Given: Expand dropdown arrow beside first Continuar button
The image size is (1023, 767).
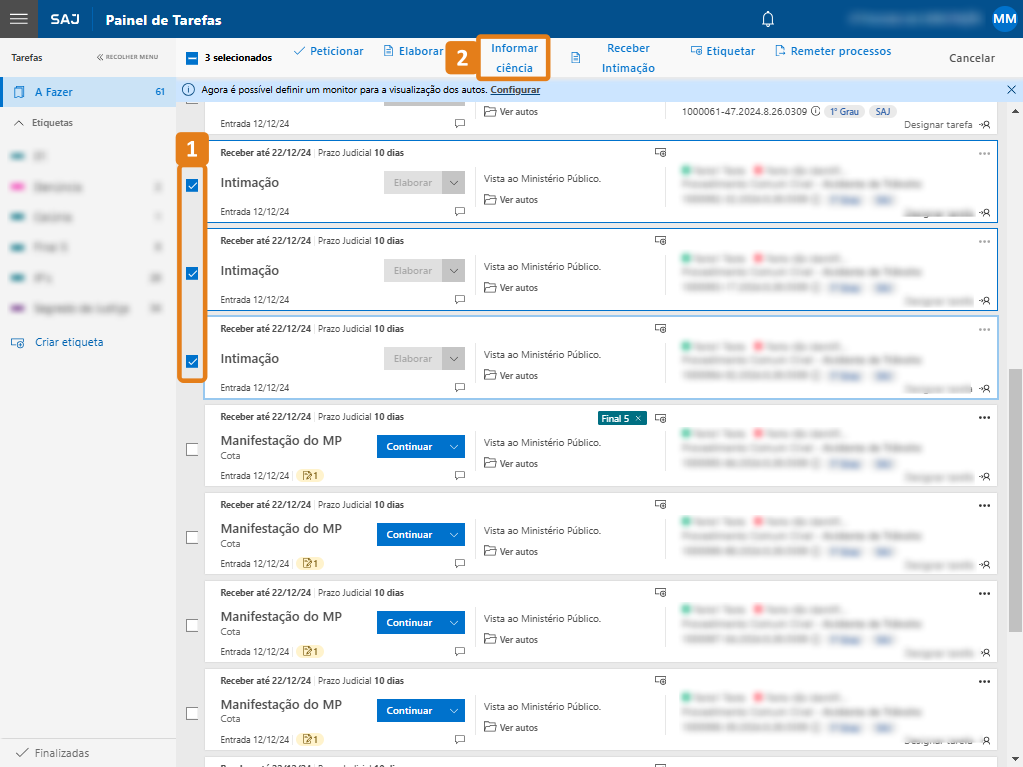Looking at the screenshot, I should tap(454, 447).
